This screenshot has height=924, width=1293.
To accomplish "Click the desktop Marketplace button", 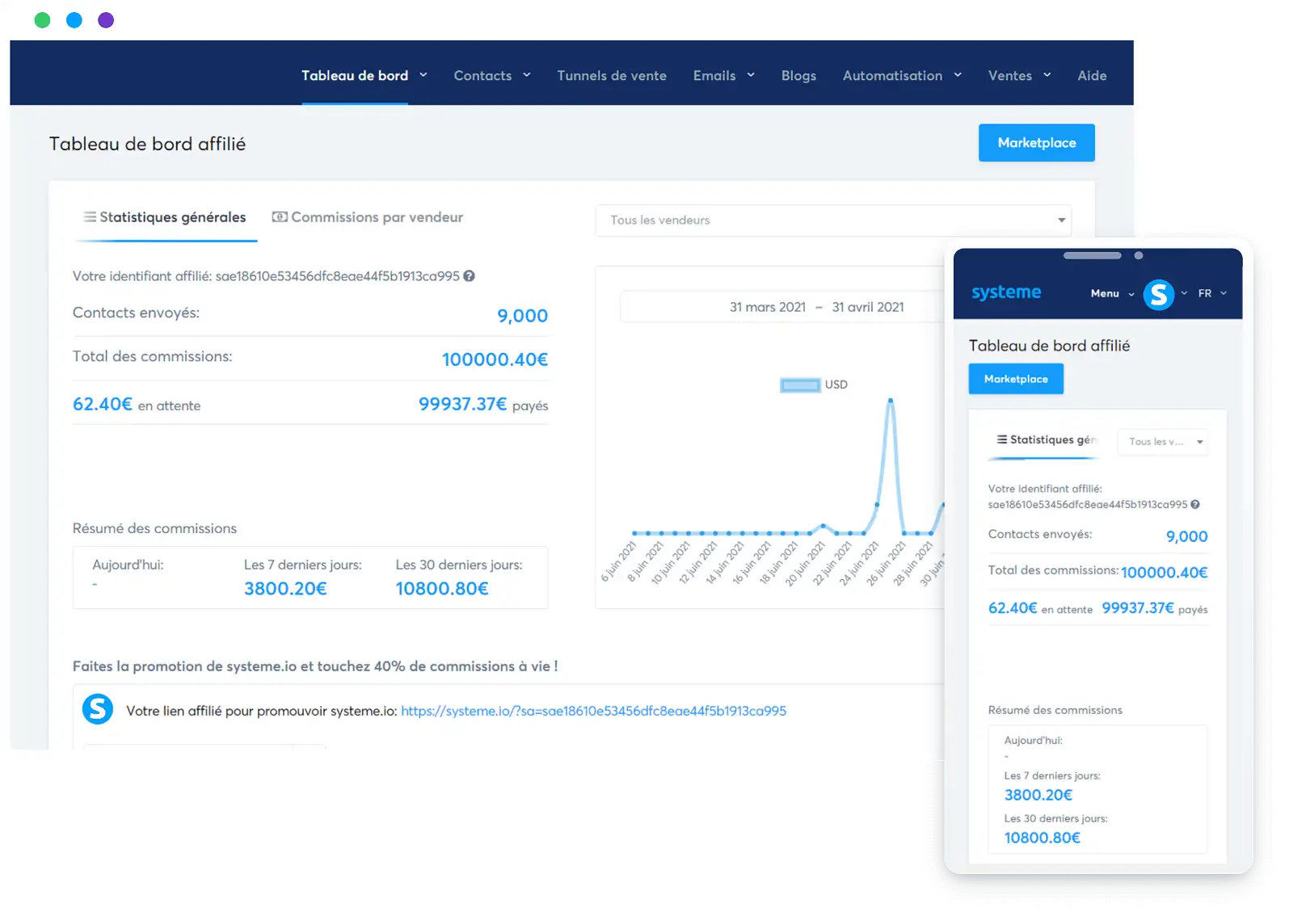I will pos(1036,143).
